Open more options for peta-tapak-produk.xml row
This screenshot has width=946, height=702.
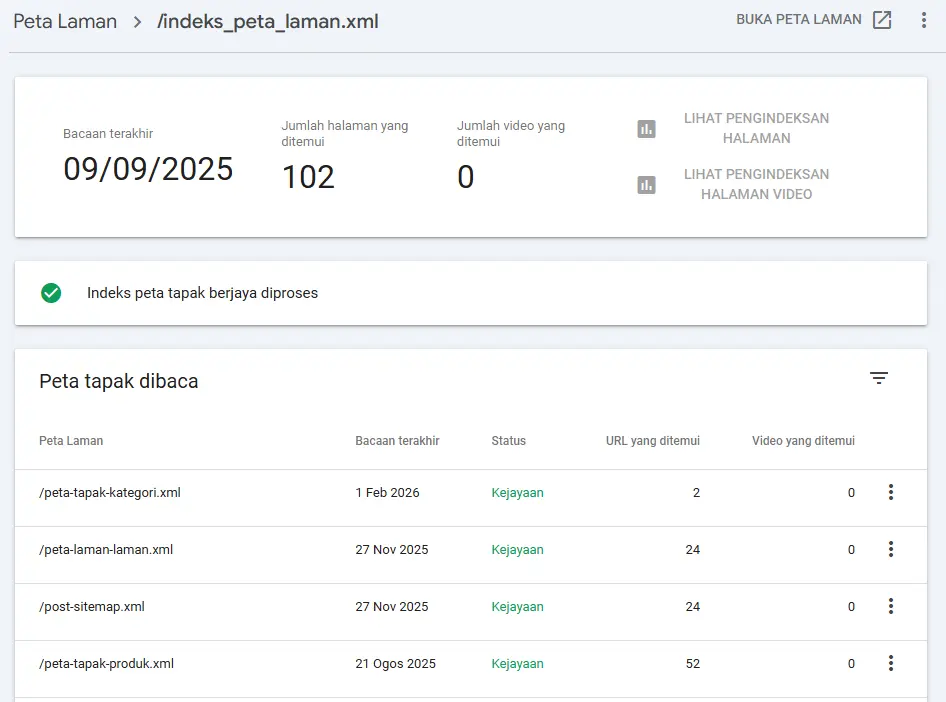click(890, 663)
